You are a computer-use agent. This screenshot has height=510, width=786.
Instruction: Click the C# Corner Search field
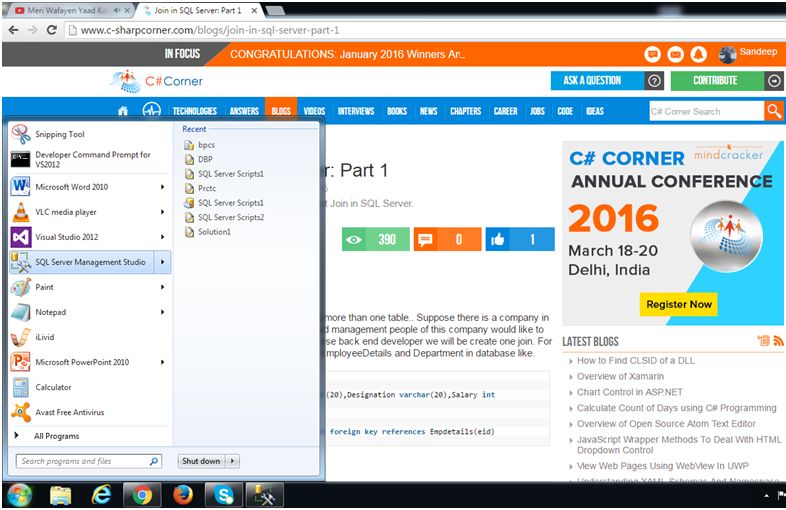coord(706,111)
